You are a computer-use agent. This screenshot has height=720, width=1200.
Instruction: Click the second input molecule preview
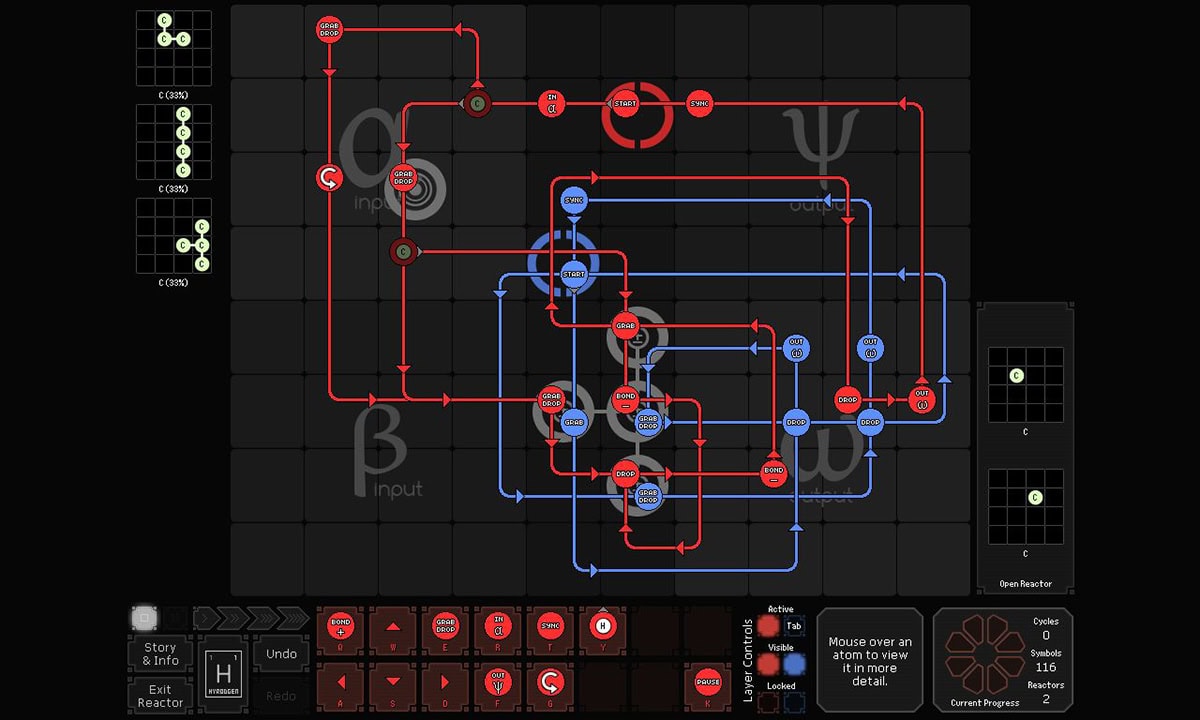coord(174,142)
